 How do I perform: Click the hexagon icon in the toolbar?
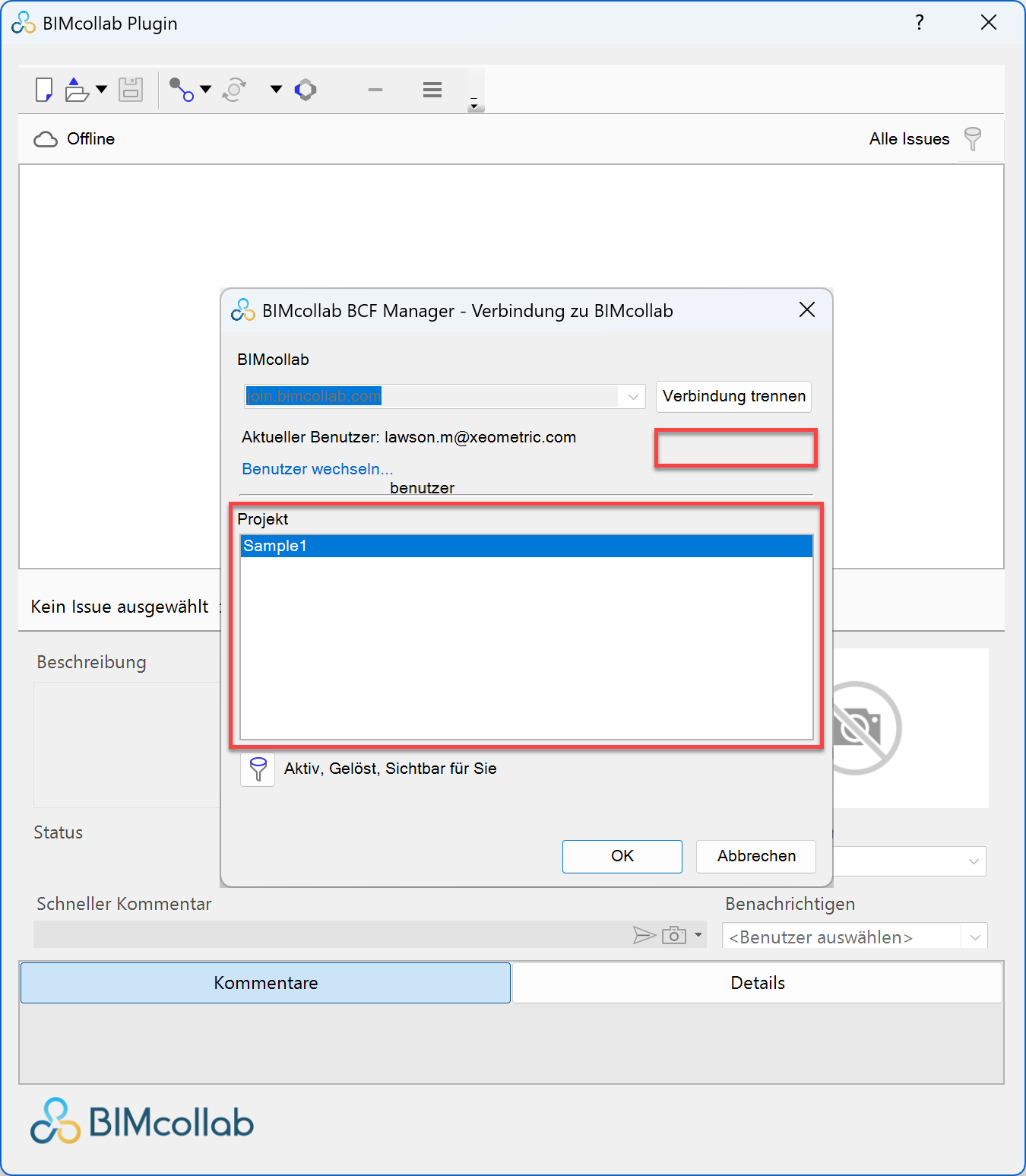pyautogui.click(x=306, y=90)
